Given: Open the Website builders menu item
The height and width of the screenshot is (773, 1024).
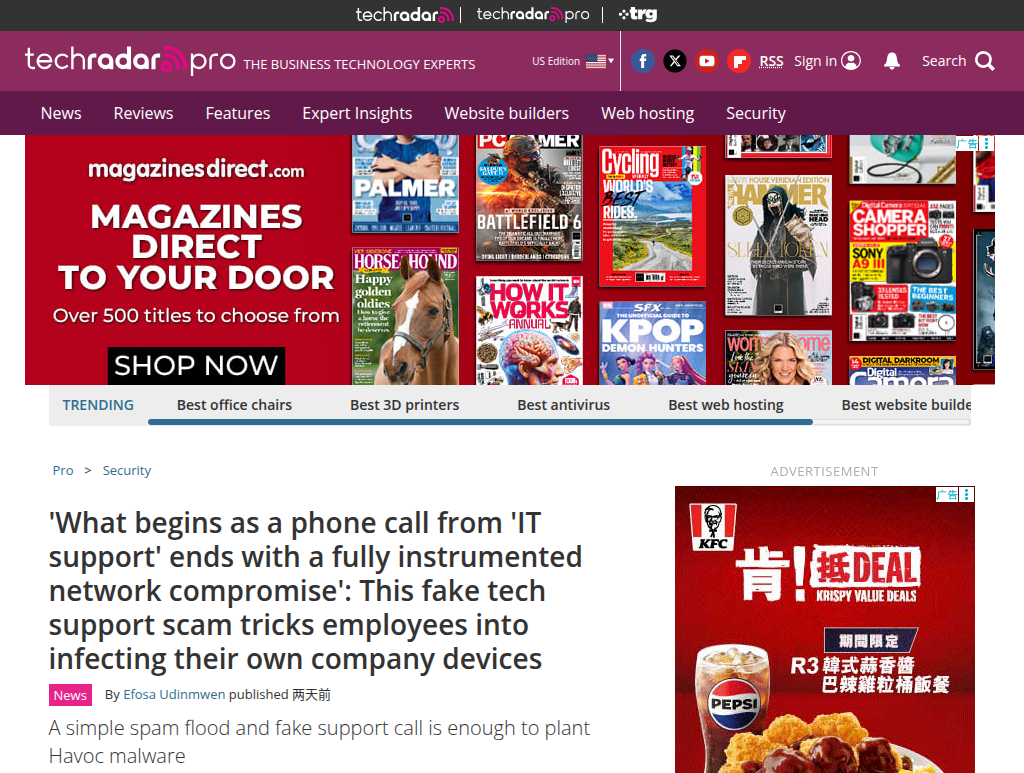Looking at the screenshot, I should pyautogui.click(x=507, y=113).
